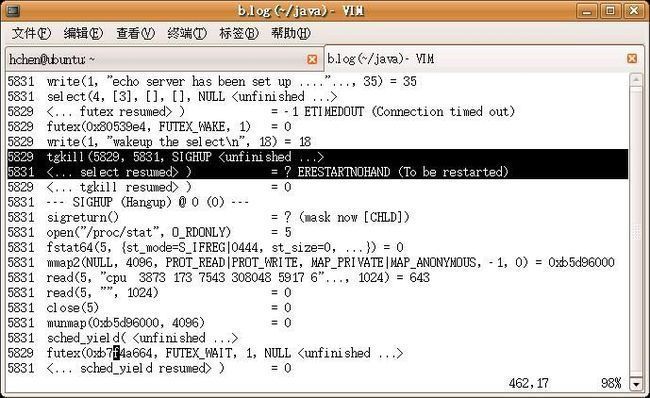
Task: Maximize the VIM terminal window
Action: click(610, 10)
